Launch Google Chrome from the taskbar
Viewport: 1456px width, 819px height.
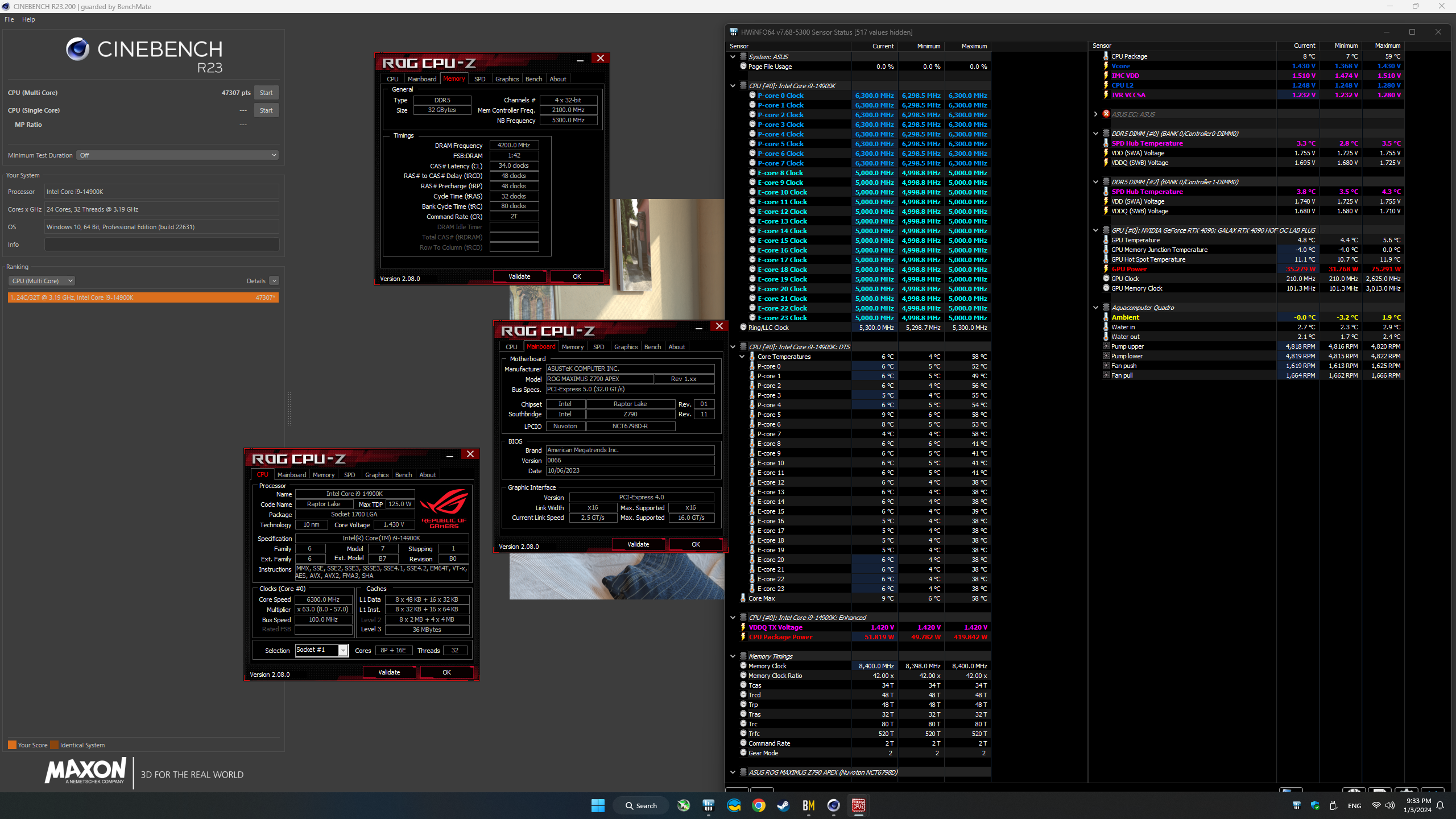pyautogui.click(x=758, y=805)
